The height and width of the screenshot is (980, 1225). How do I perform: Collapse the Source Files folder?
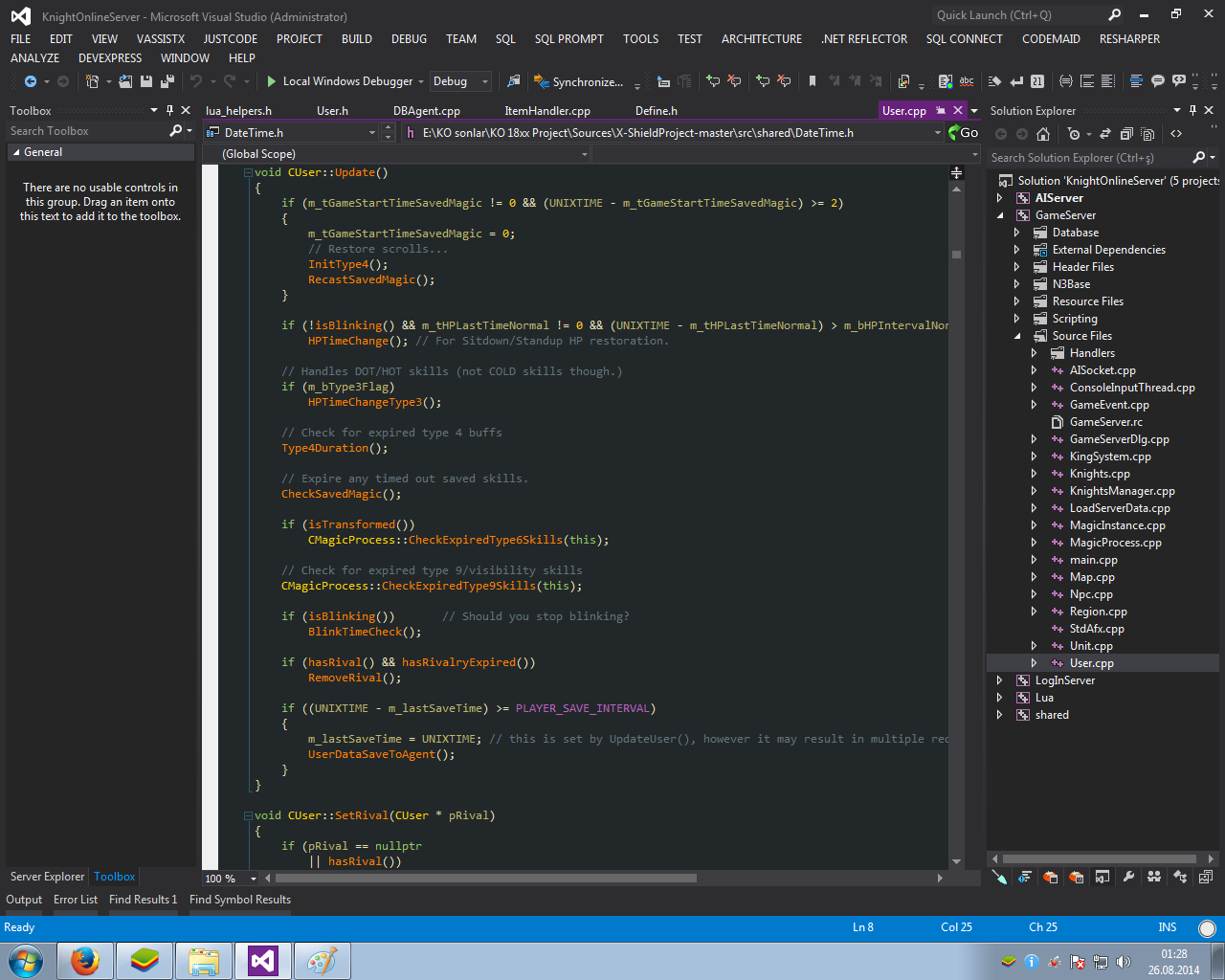pyautogui.click(x=1016, y=336)
